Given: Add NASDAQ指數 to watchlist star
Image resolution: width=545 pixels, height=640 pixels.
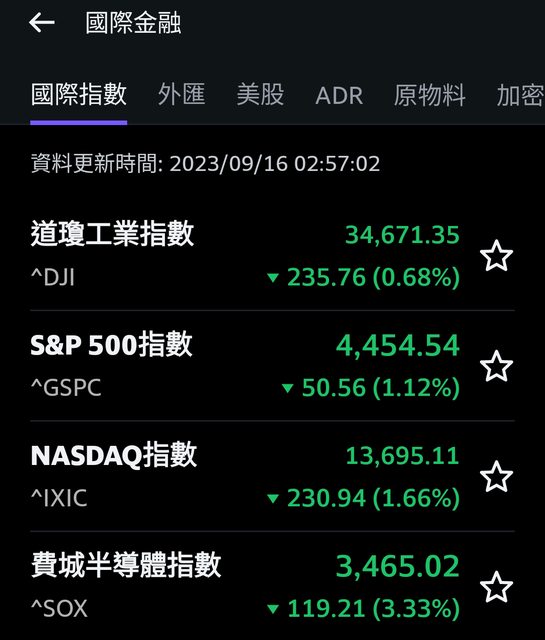Looking at the screenshot, I should (x=496, y=476).
